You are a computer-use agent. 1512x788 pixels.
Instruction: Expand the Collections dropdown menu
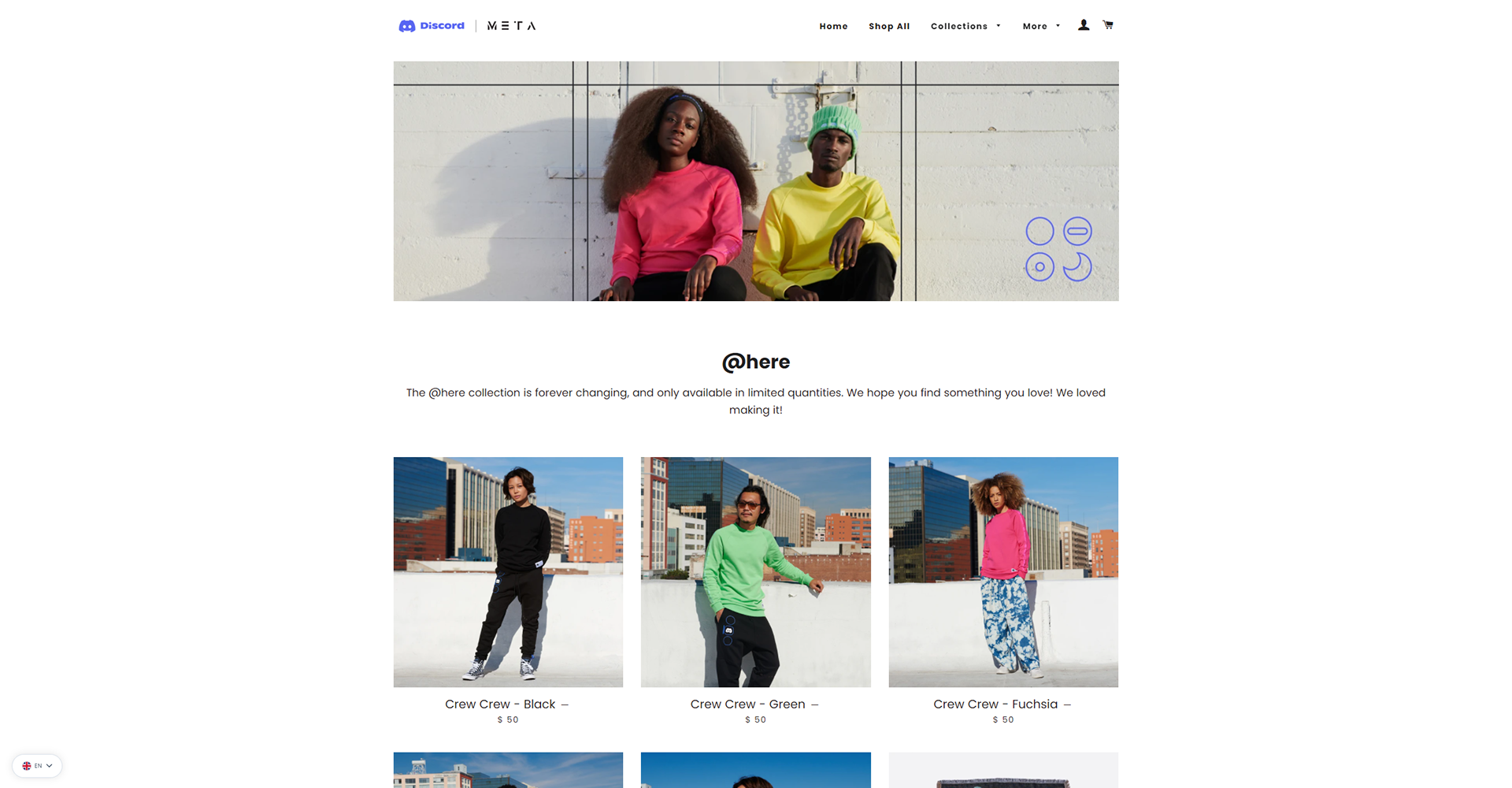pyautogui.click(x=965, y=26)
